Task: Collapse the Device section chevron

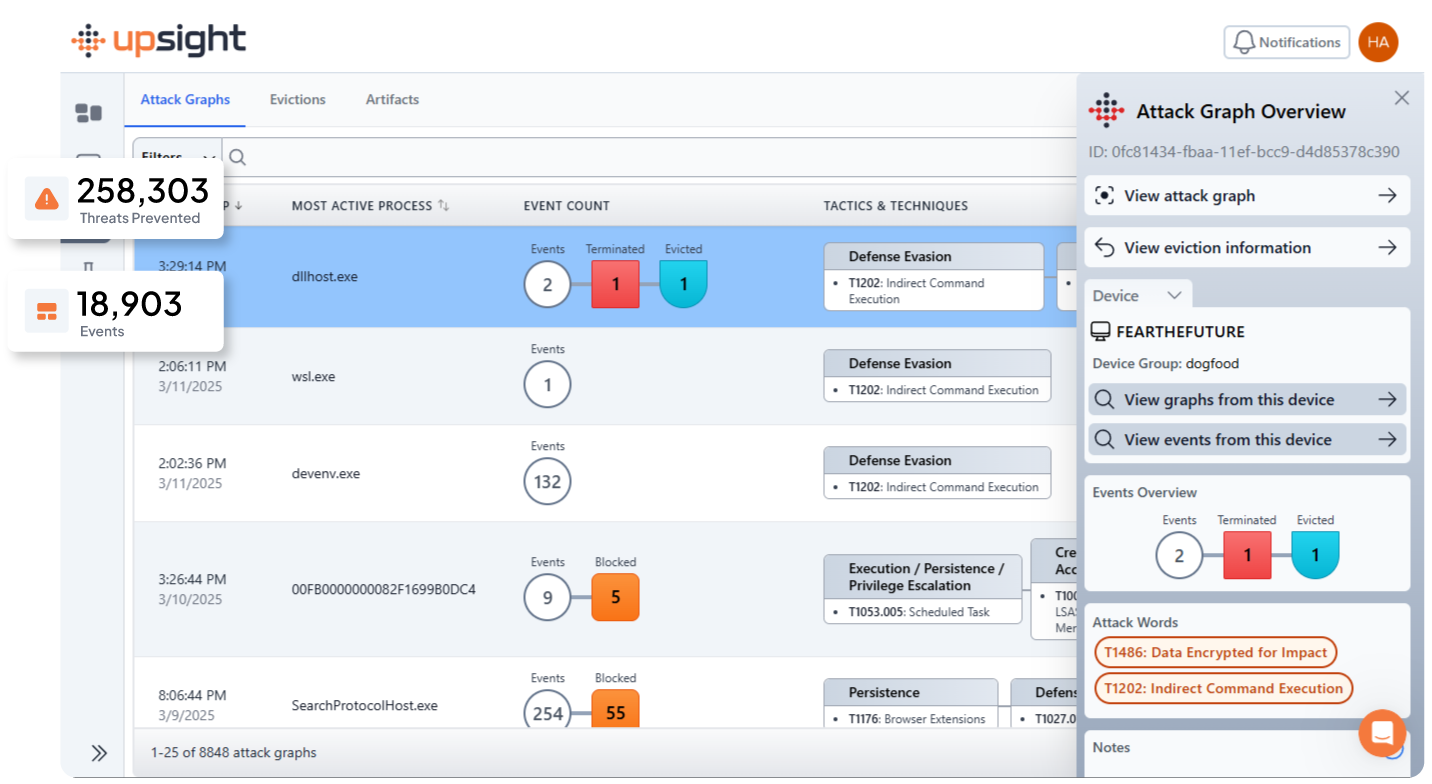Action: click(1175, 295)
